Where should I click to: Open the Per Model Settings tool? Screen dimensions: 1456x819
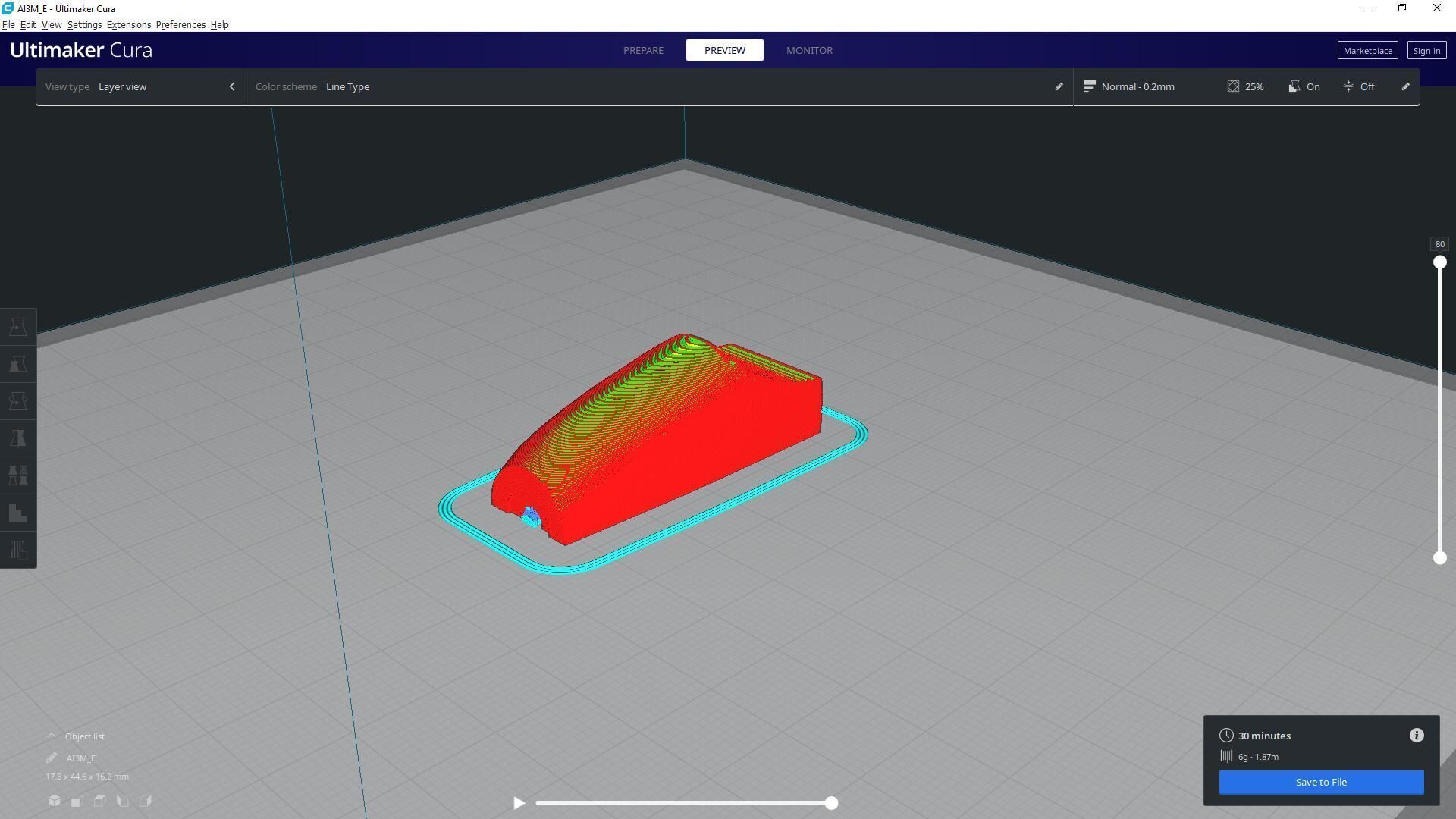(18, 475)
